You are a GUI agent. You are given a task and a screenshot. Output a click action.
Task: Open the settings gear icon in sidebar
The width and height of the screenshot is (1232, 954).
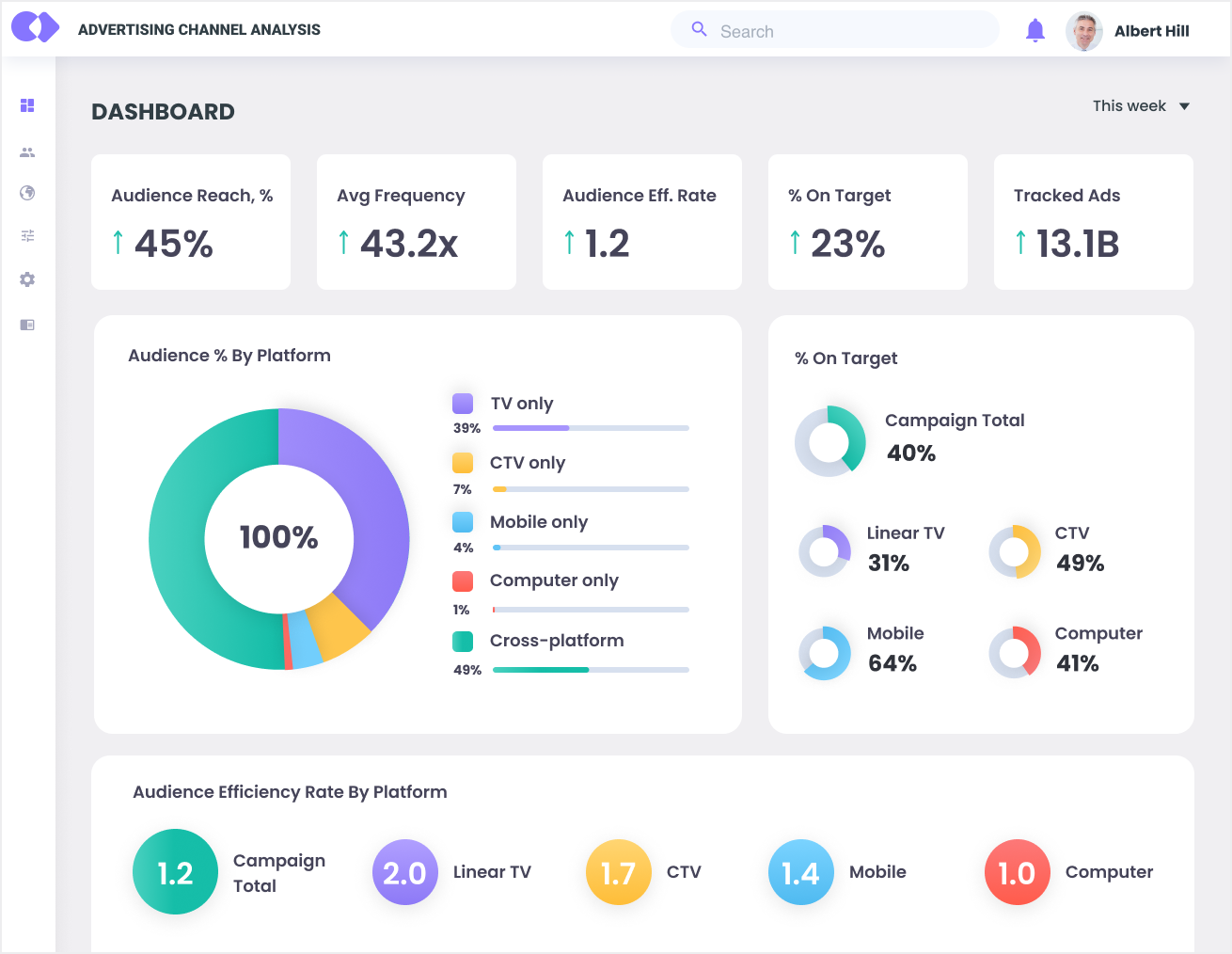[27, 279]
